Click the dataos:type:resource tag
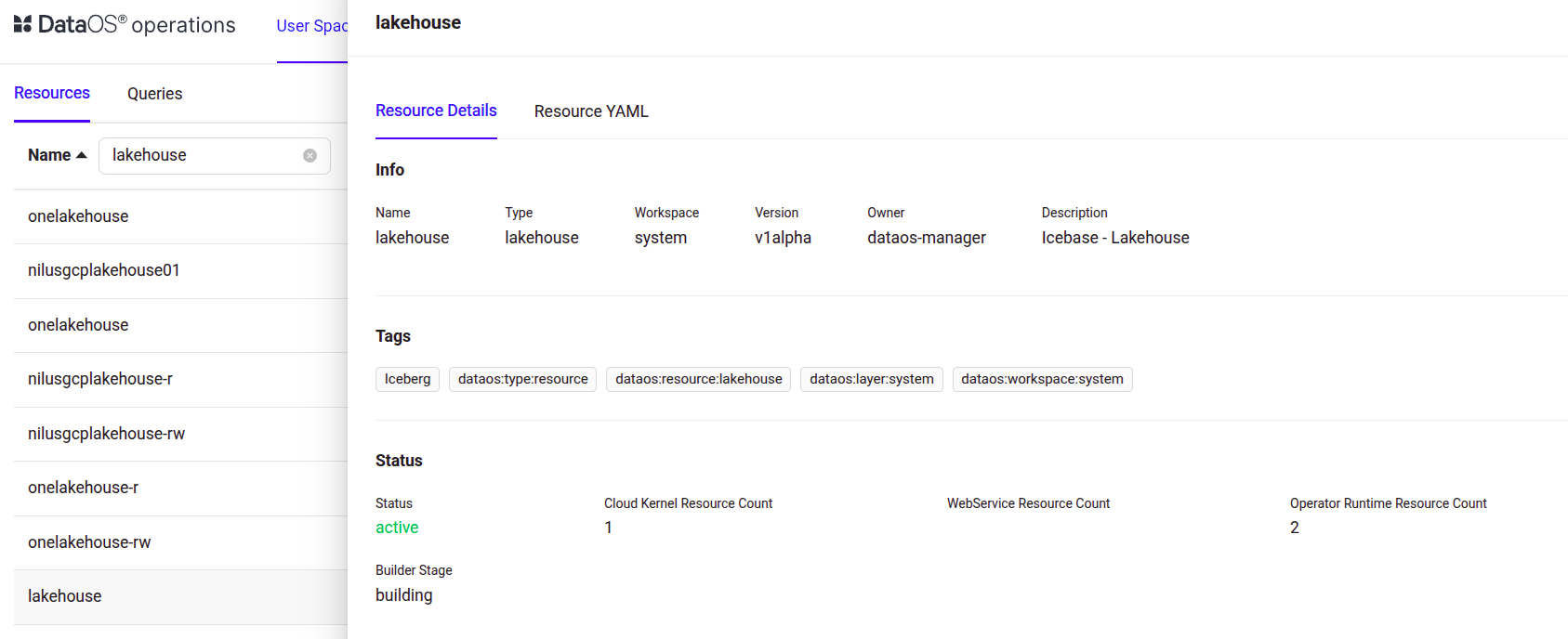Screen dimensions: 1568x639 (x=522, y=379)
